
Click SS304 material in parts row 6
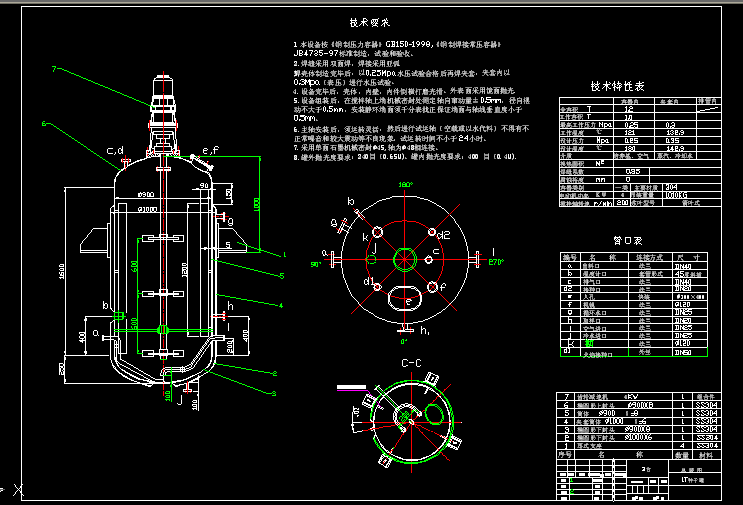(x=707, y=405)
